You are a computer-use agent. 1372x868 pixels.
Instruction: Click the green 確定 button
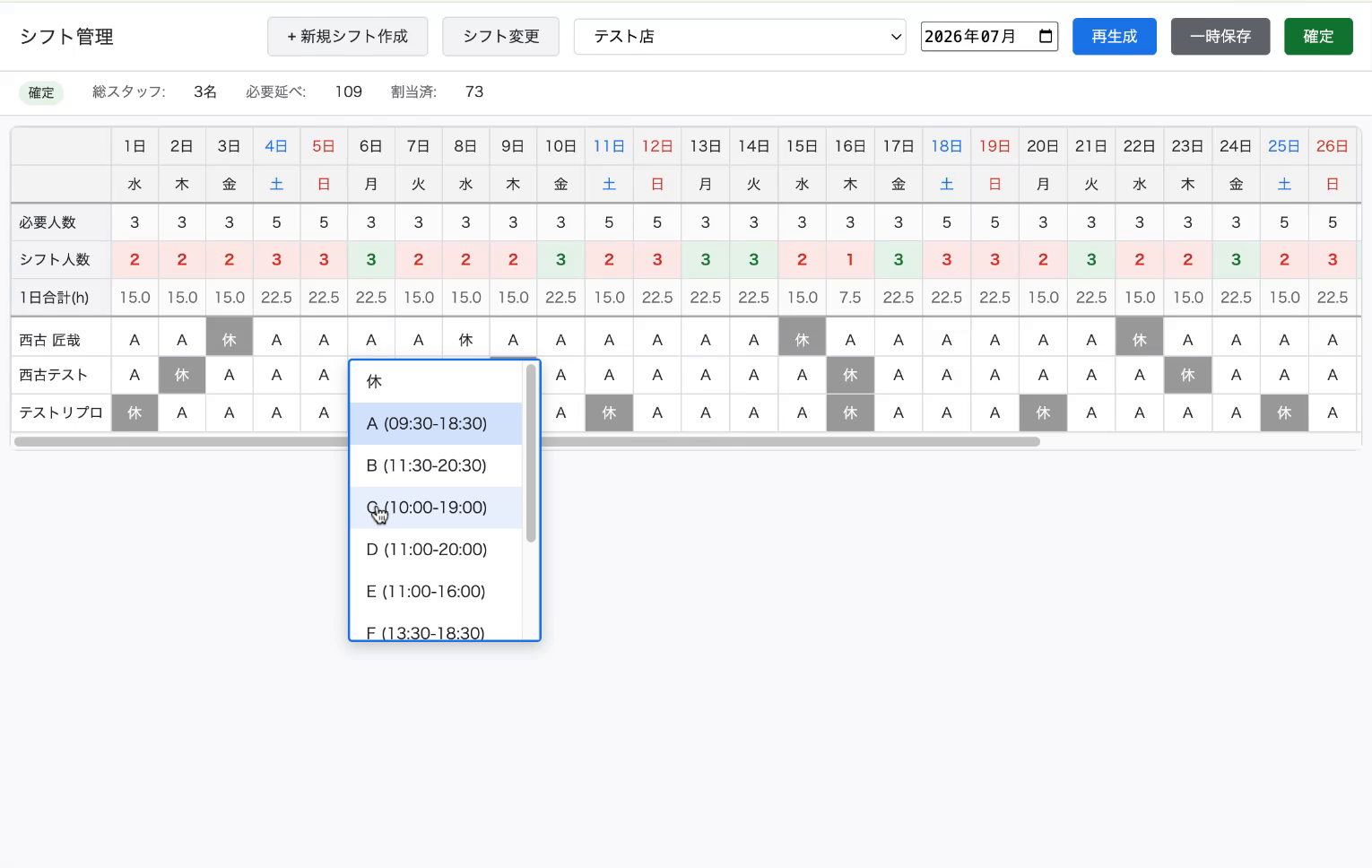click(1318, 37)
